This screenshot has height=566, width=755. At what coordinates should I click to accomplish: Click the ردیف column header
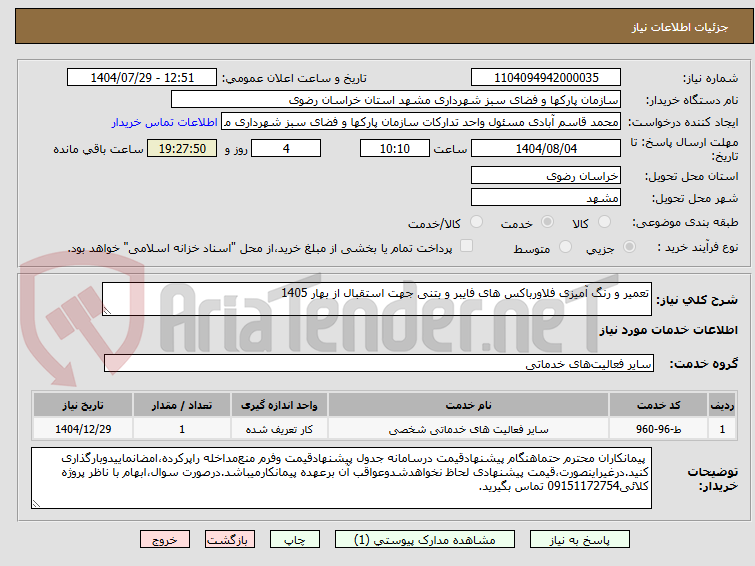tap(722, 405)
